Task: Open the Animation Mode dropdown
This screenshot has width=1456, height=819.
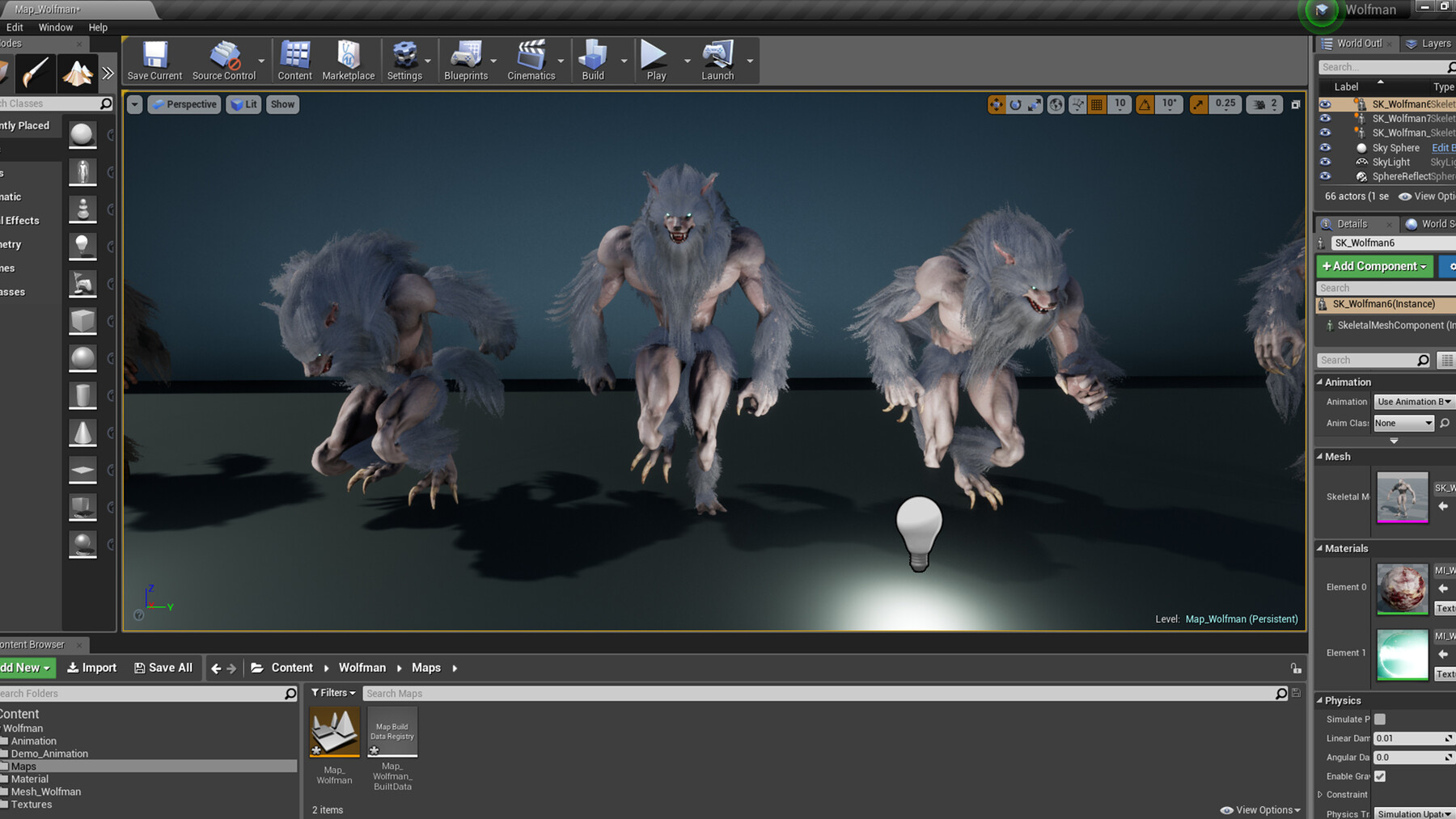Action: coord(1414,402)
